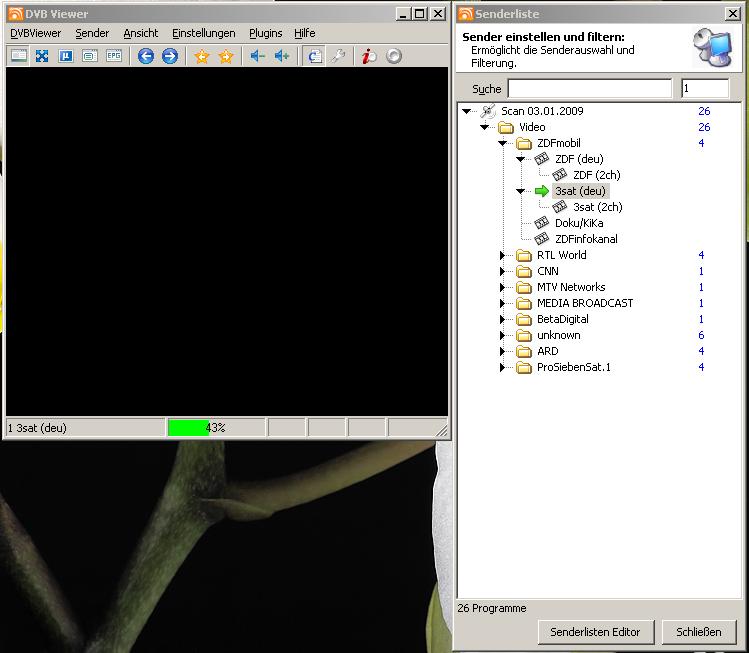Toggle the Senderliste window toolbar button
Screen dimensions: 749x653
coord(314,56)
